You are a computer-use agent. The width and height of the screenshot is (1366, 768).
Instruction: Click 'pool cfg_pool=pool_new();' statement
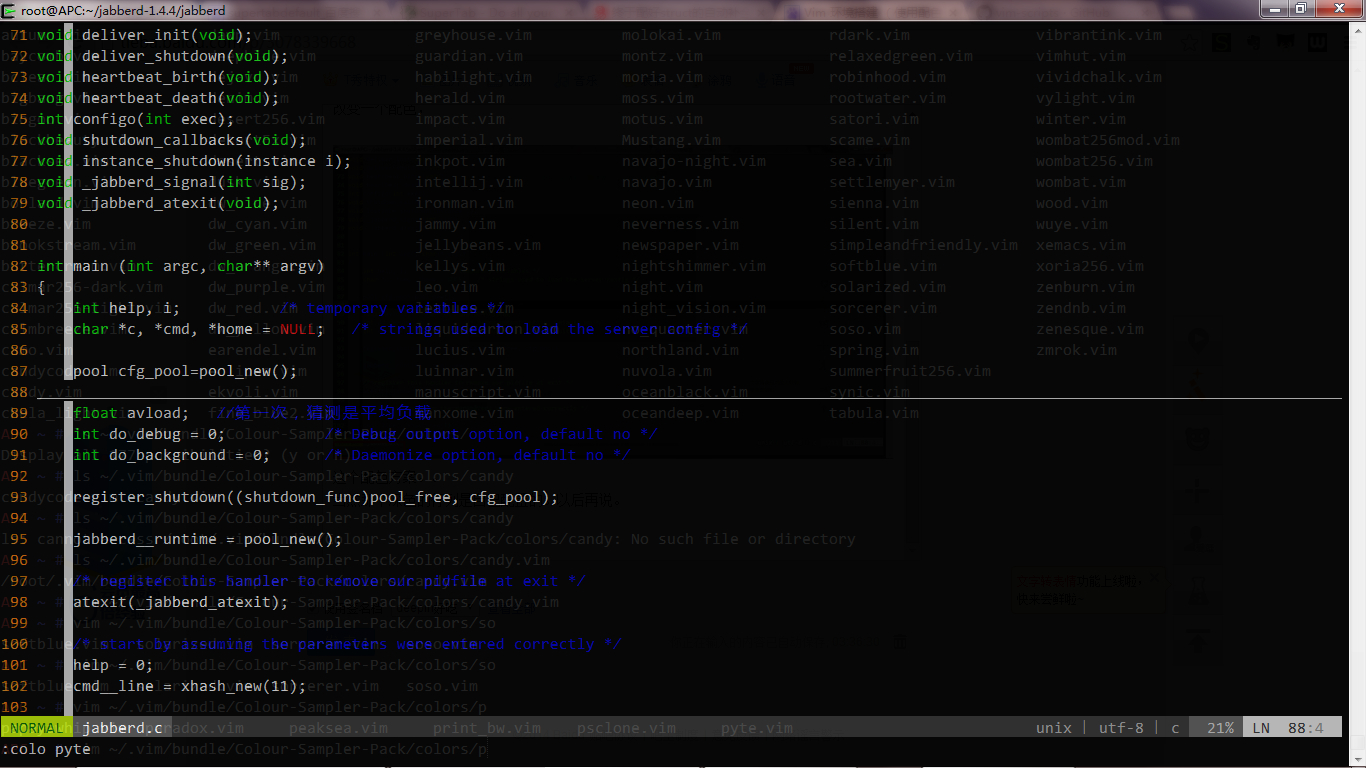[x=185, y=371]
